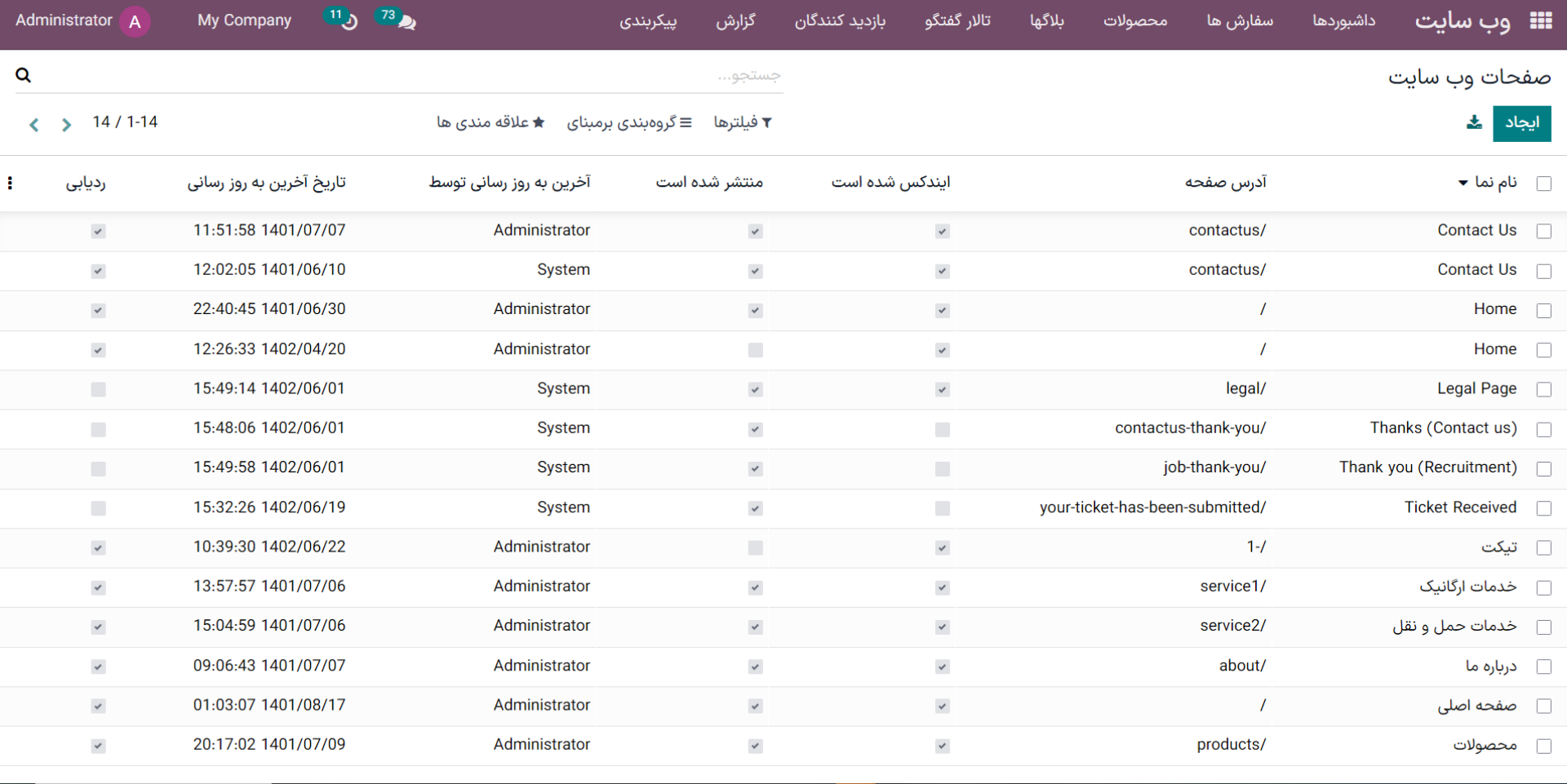The image size is (1567, 784).
Task: Select the تیکت row checkbox
Action: coord(1543,547)
